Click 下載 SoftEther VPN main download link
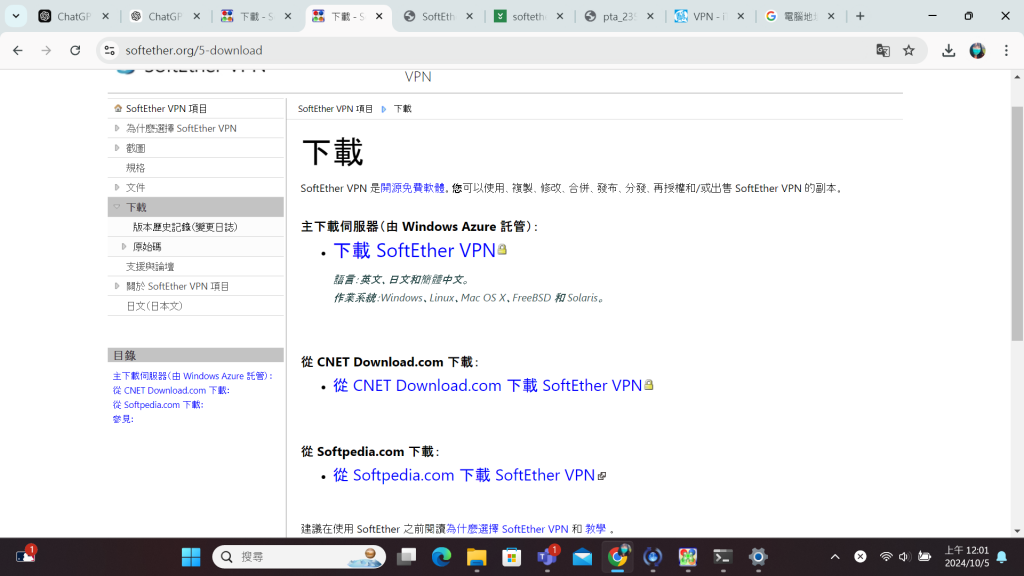Image resolution: width=1024 pixels, height=576 pixels. tap(415, 251)
